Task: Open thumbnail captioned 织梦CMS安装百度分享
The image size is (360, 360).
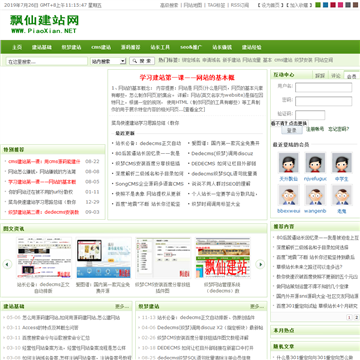Action: tap(163, 258)
